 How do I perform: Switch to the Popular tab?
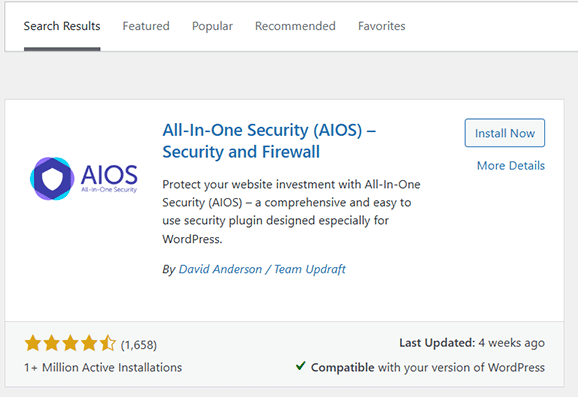[x=212, y=27]
